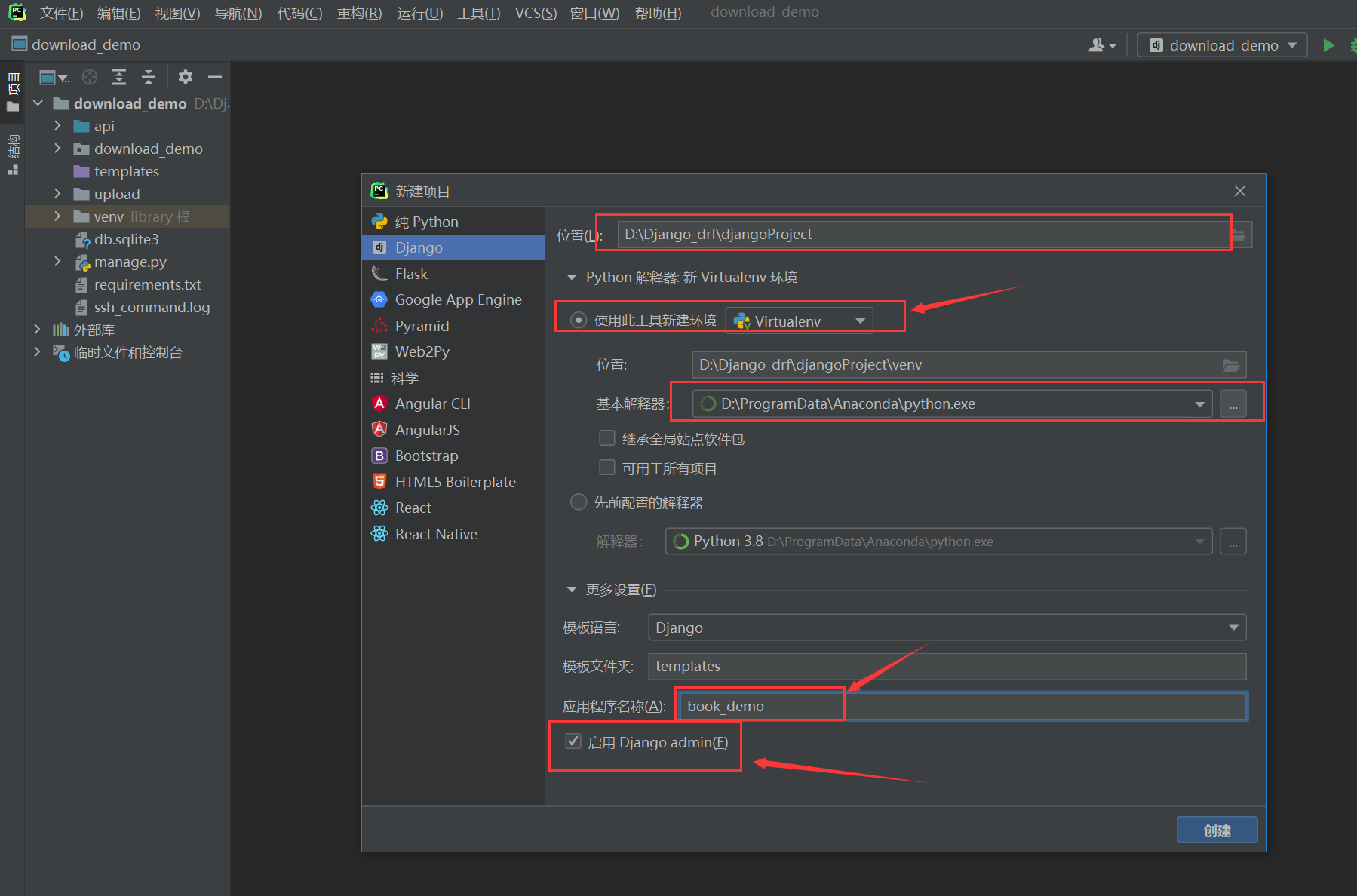This screenshot has height=896, width=1357.
Task: Open VCS(S) menu
Action: 536,13
